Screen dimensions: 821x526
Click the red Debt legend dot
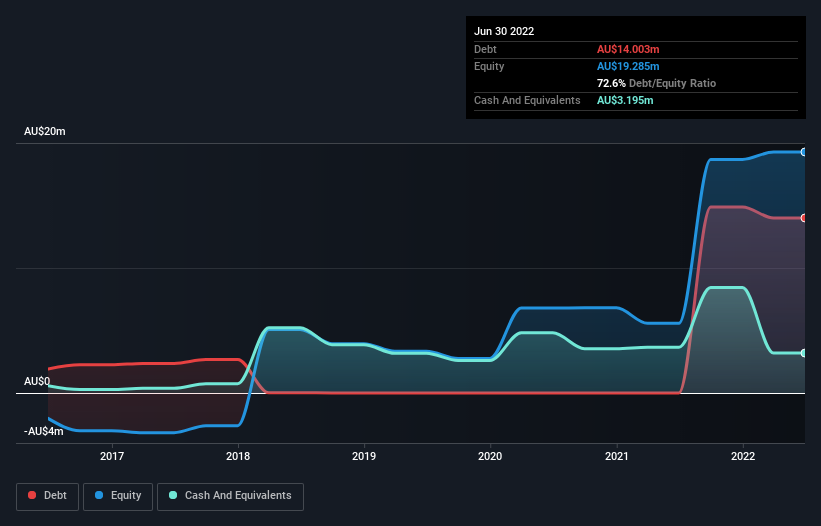[32, 495]
